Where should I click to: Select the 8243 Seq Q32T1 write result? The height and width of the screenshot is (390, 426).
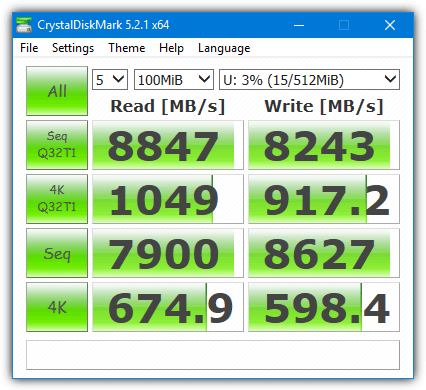[x=324, y=145]
